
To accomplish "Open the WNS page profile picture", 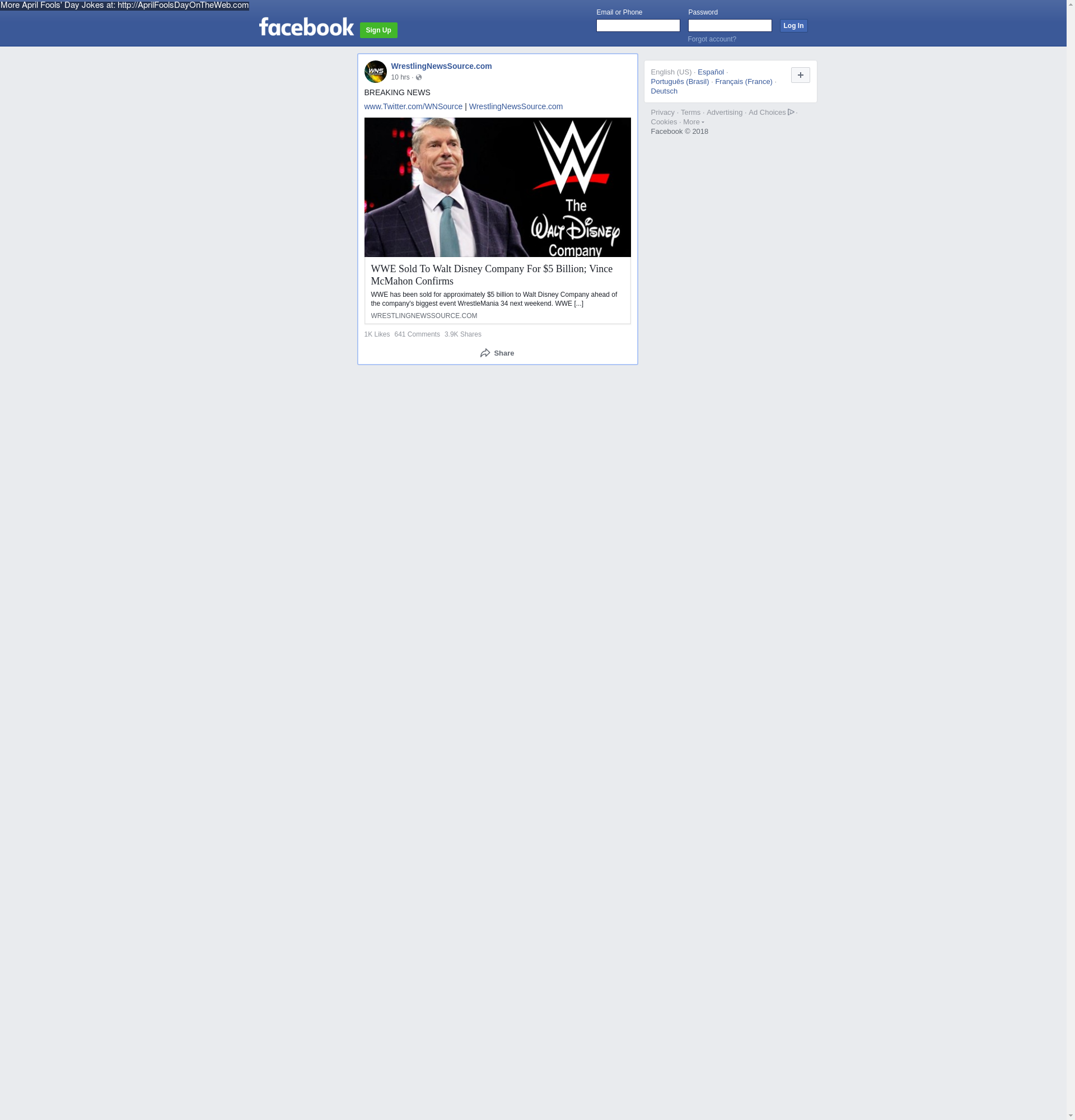I will [375, 72].
